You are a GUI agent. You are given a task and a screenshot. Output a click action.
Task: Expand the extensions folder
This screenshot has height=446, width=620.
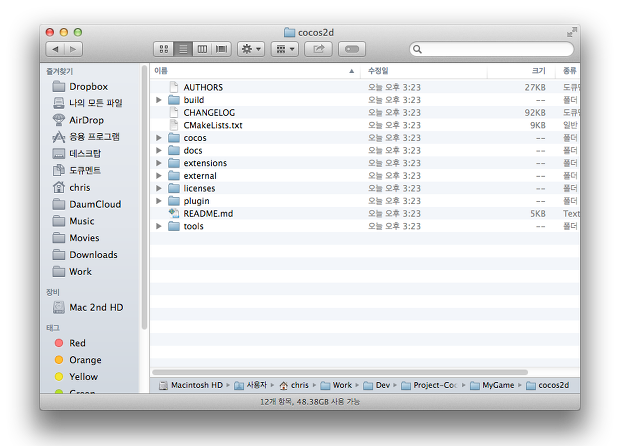(x=159, y=163)
